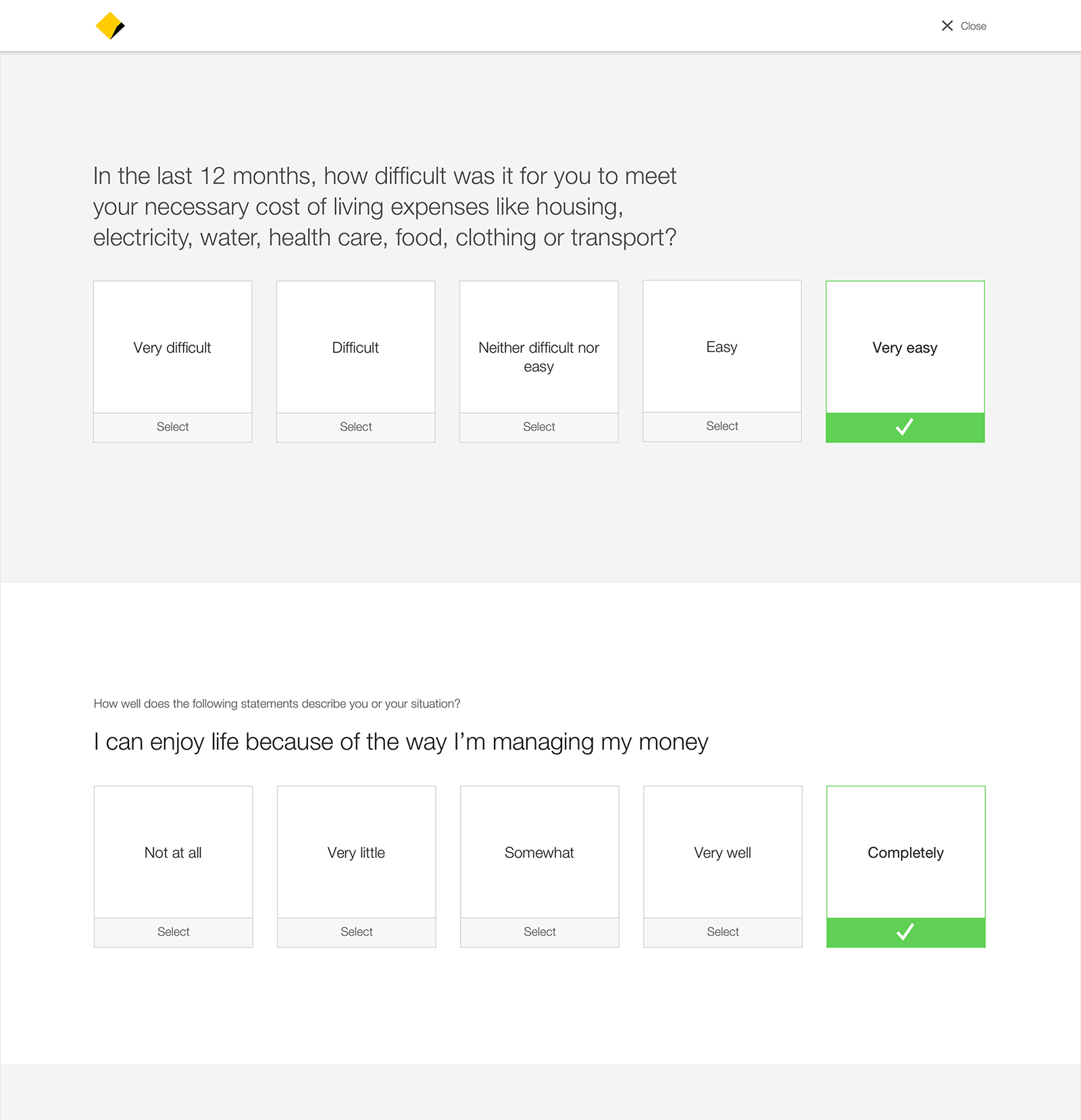Select button under Somewhat

(539, 932)
